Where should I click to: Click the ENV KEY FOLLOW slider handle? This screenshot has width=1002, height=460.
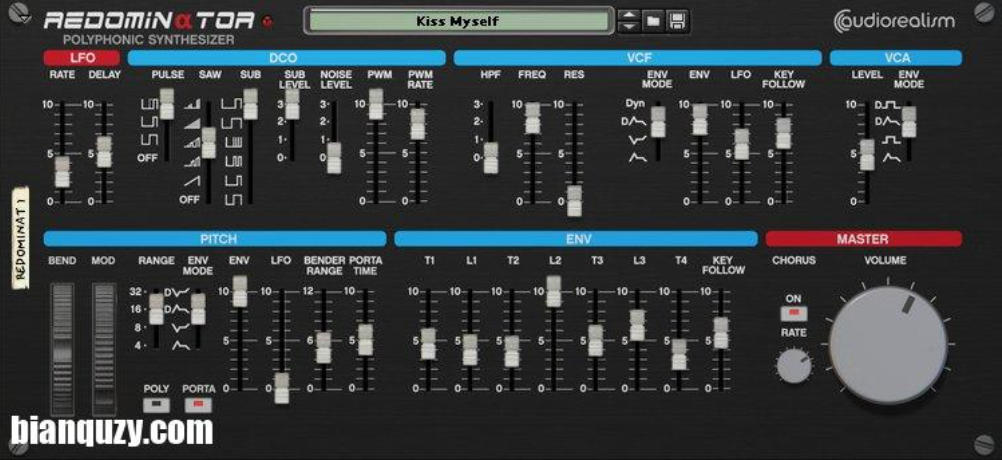click(720, 333)
